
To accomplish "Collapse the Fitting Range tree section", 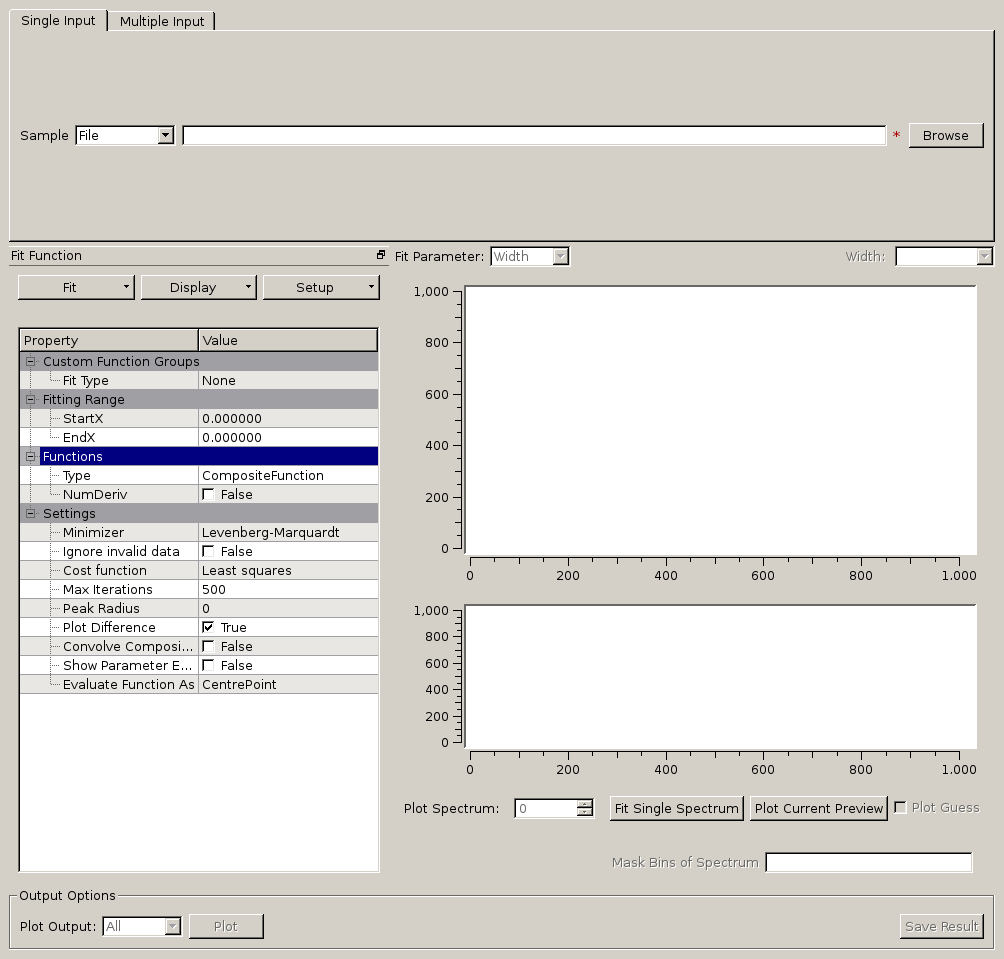I will pos(30,400).
